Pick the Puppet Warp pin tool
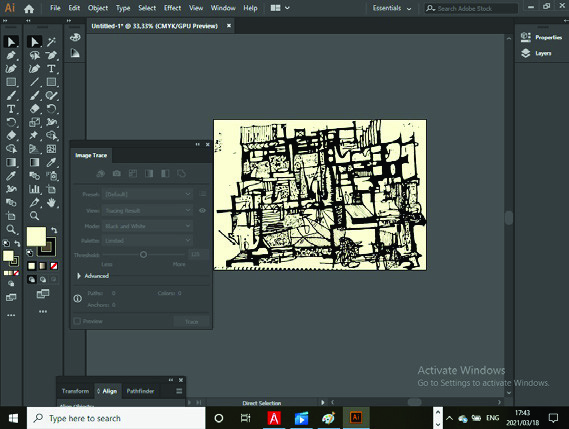Image resolution: width=569 pixels, height=429 pixels. point(34,136)
